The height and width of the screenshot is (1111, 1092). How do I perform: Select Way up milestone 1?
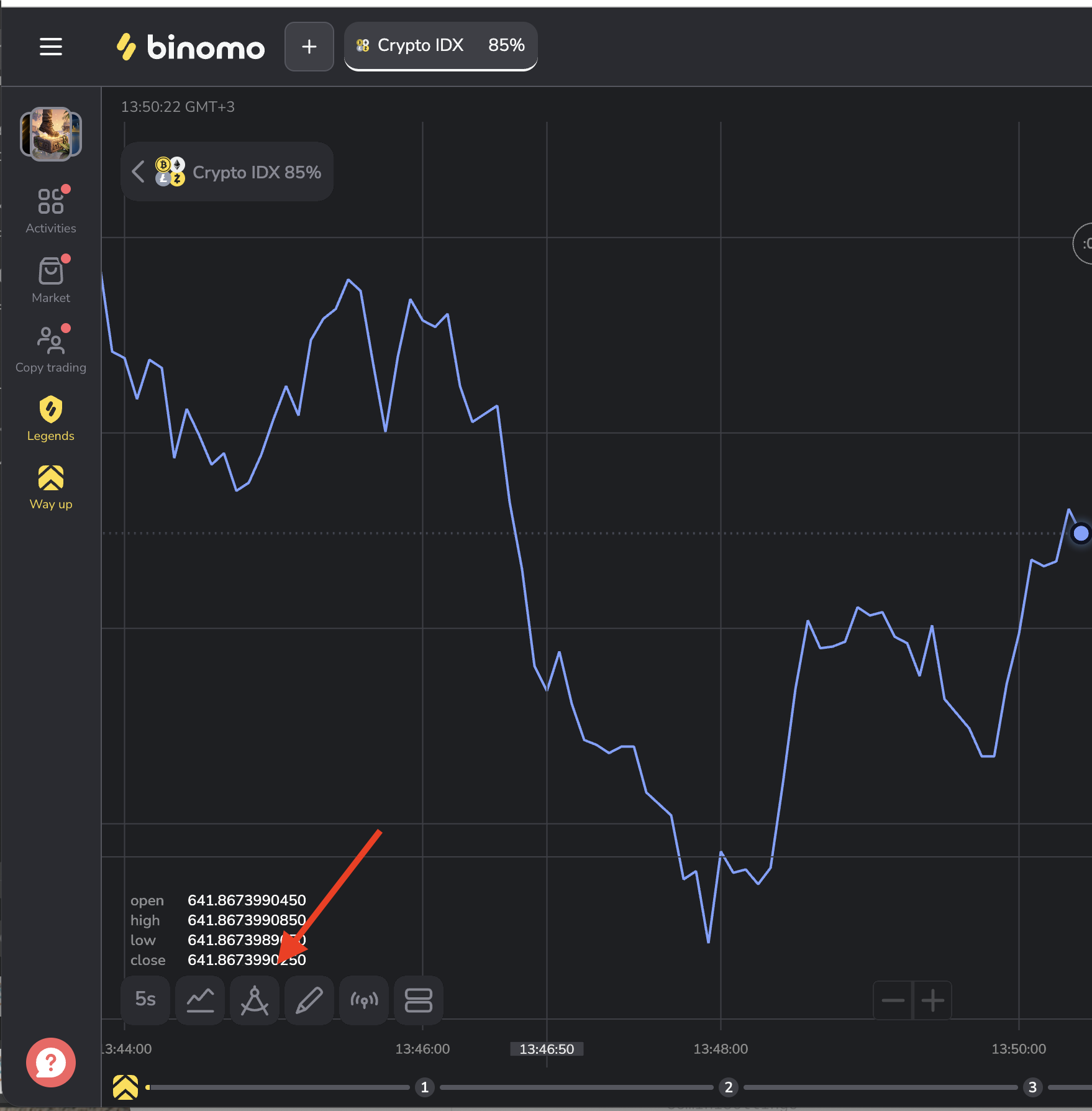coord(425,1087)
